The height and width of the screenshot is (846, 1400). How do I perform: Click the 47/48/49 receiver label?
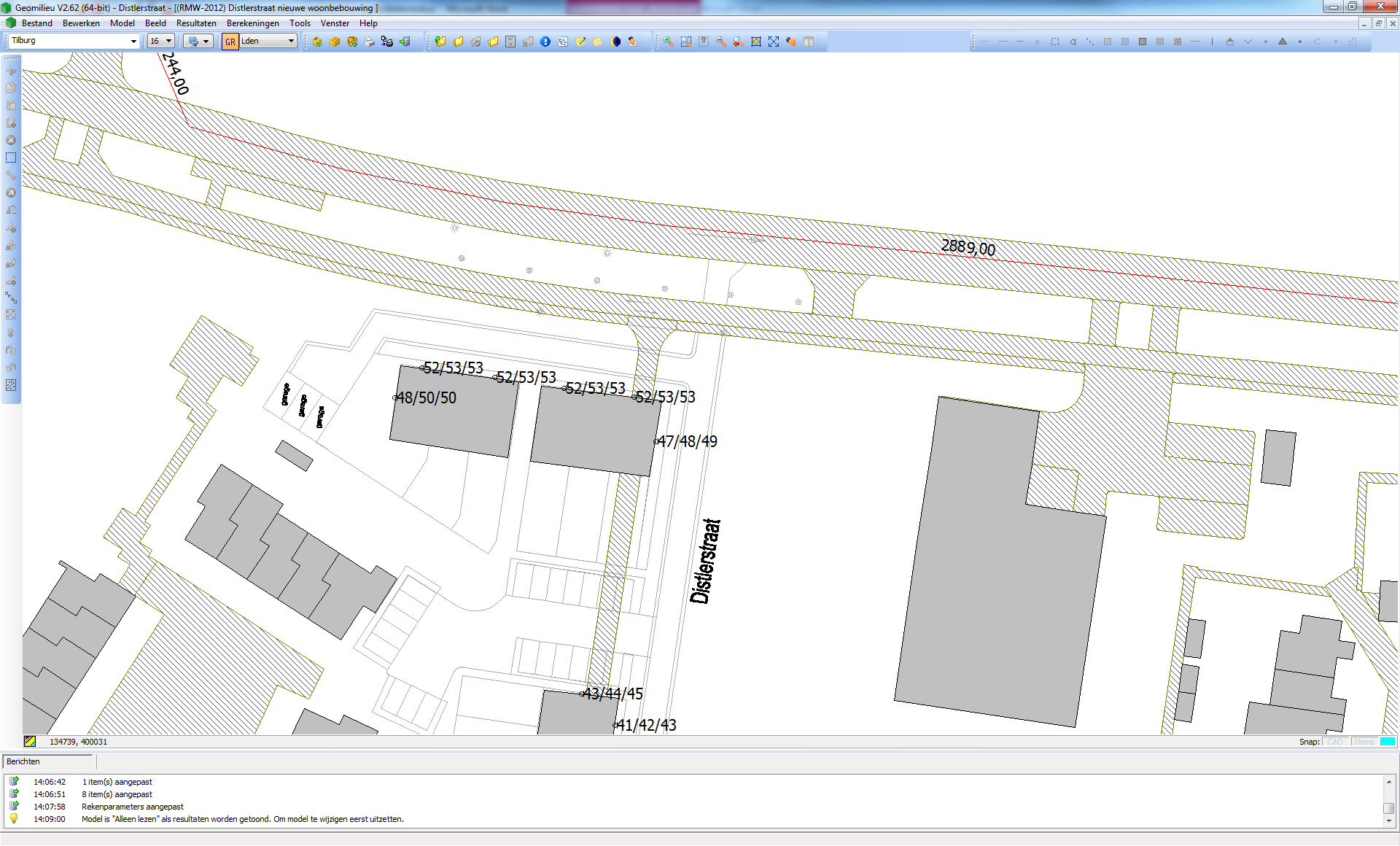coord(687,442)
